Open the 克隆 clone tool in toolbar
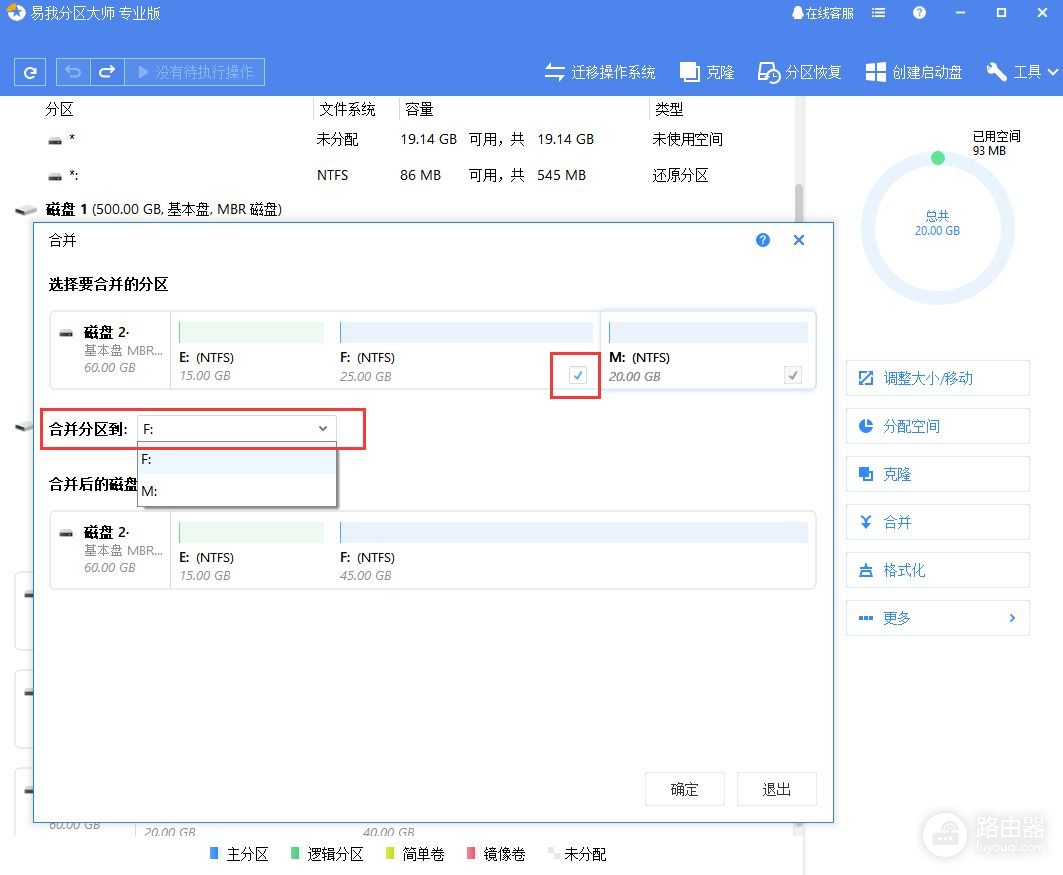Screen dimensions: 1063x875 707,72
